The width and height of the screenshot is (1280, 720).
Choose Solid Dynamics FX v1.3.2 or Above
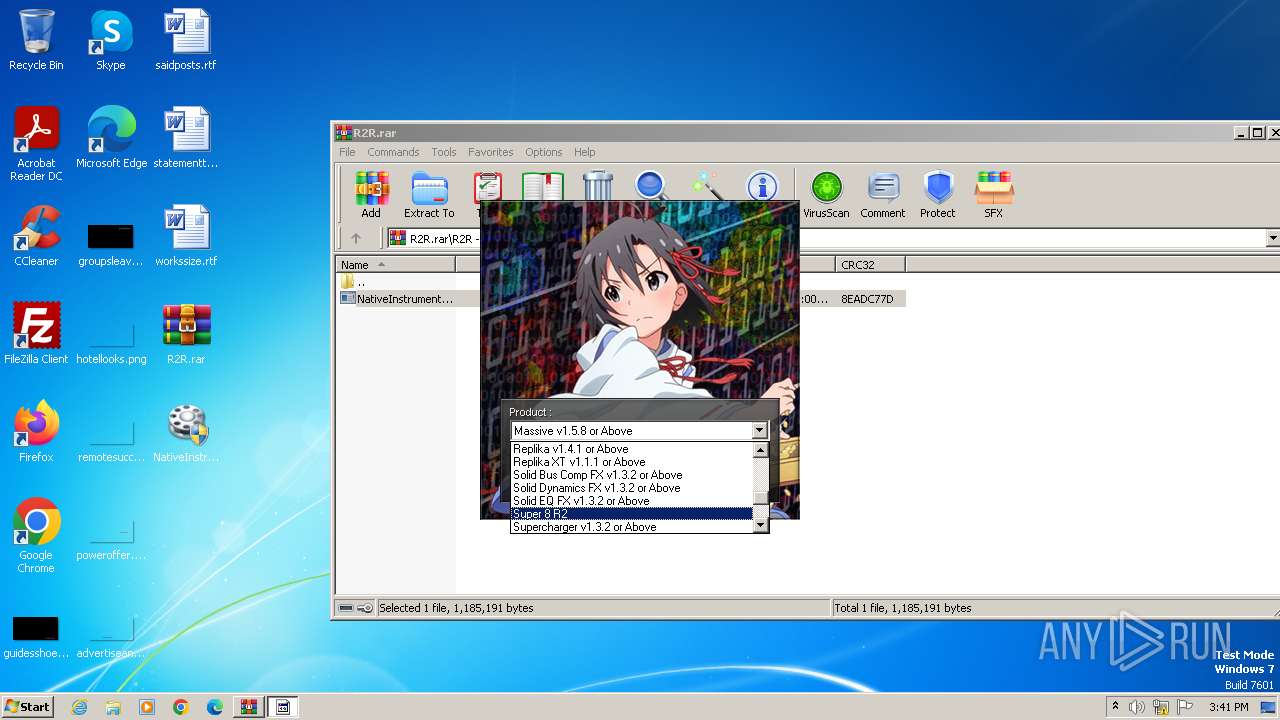(x=632, y=488)
